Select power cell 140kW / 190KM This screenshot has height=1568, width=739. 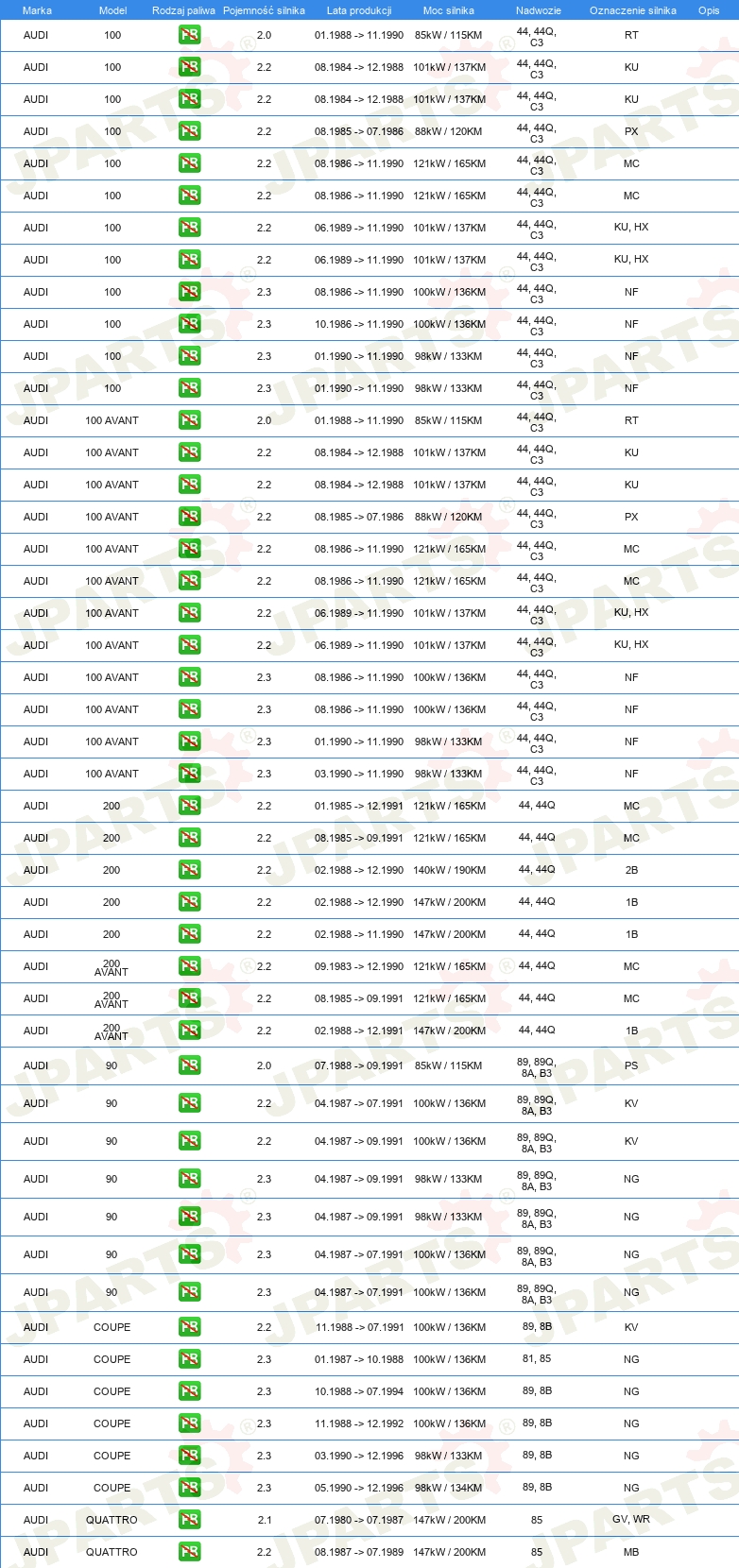450,870
